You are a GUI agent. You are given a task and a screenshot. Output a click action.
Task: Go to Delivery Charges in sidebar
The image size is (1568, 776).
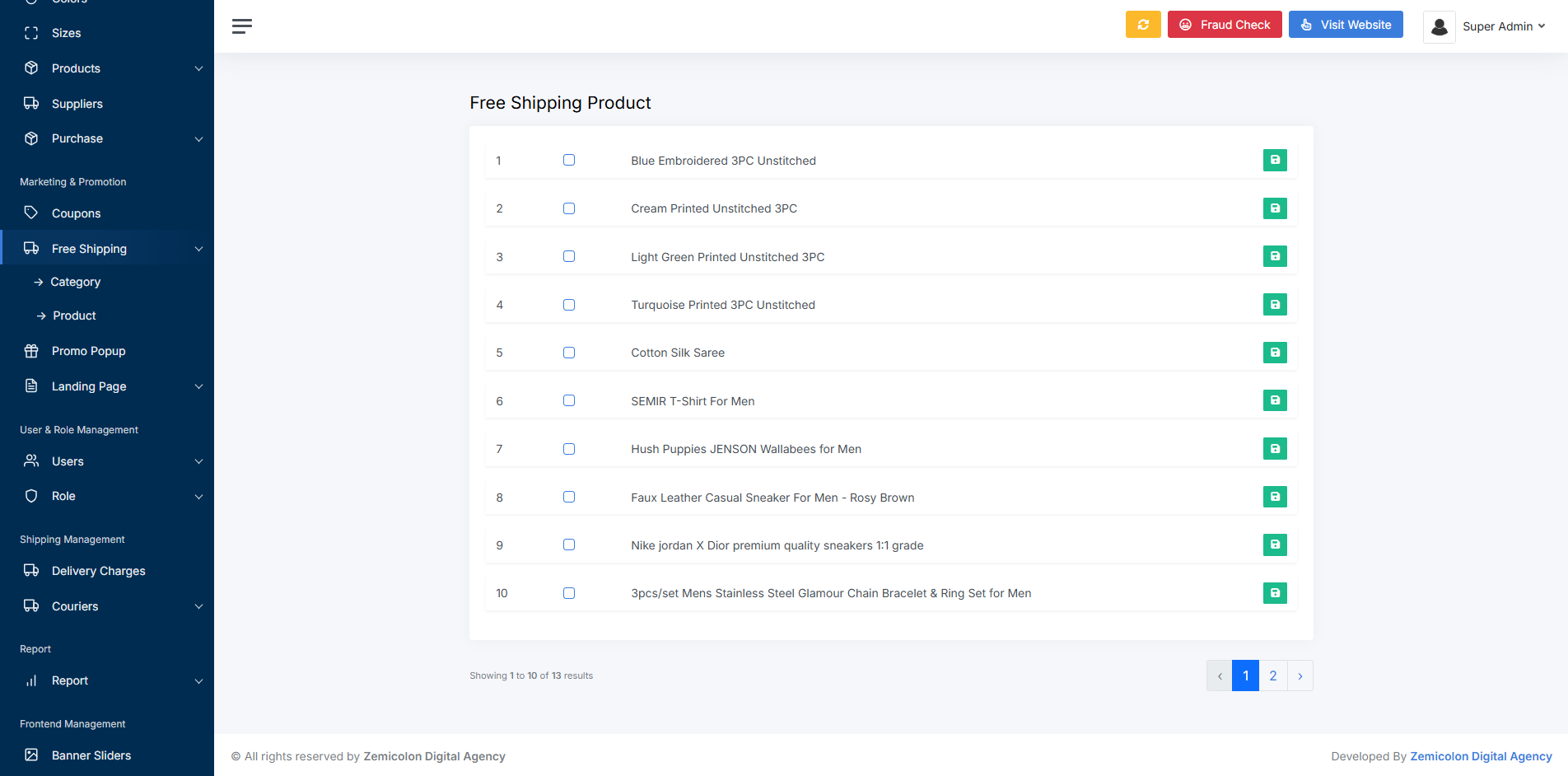[x=98, y=571]
